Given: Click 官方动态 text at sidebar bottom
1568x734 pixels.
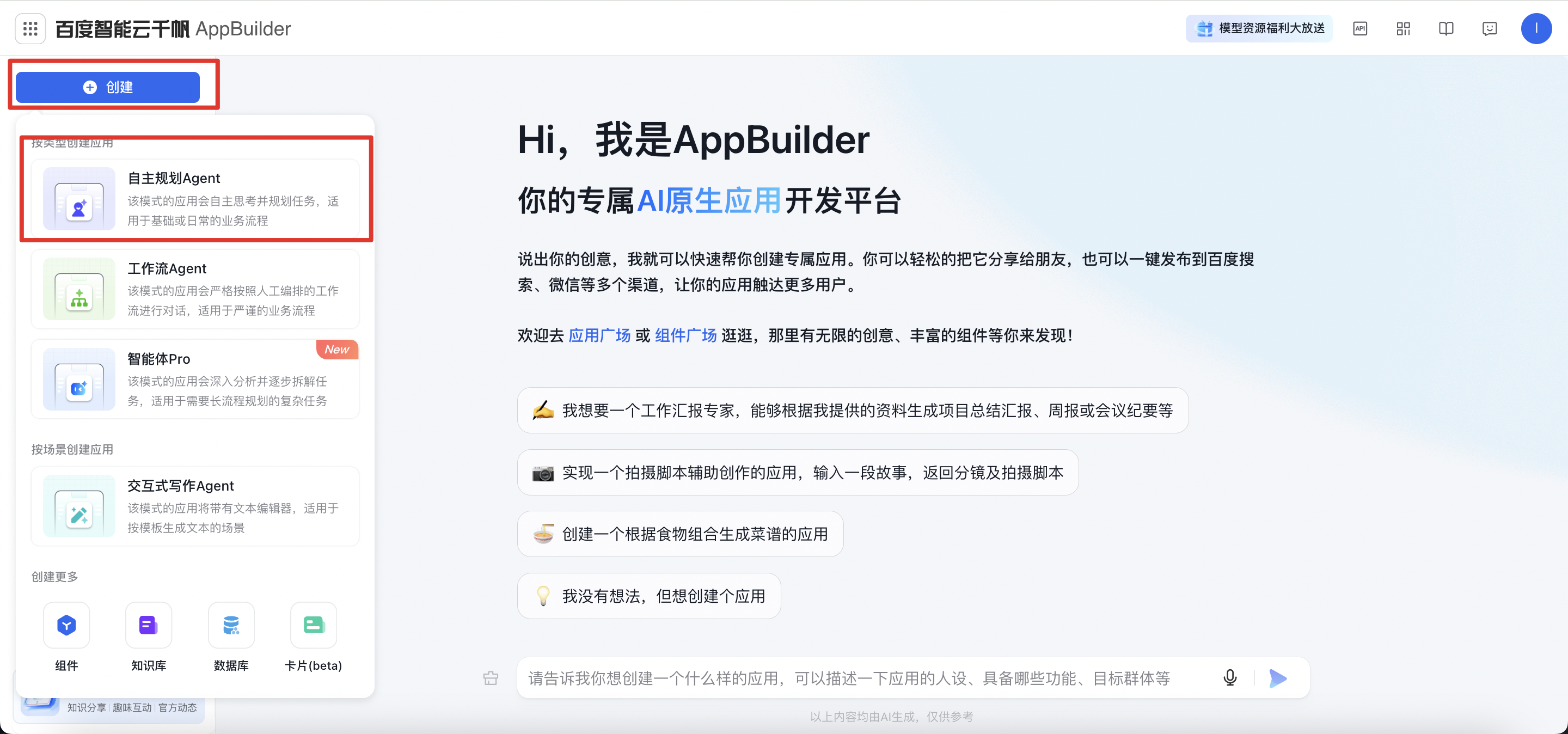Looking at the screenshot, I should click(x=177, y=707).
